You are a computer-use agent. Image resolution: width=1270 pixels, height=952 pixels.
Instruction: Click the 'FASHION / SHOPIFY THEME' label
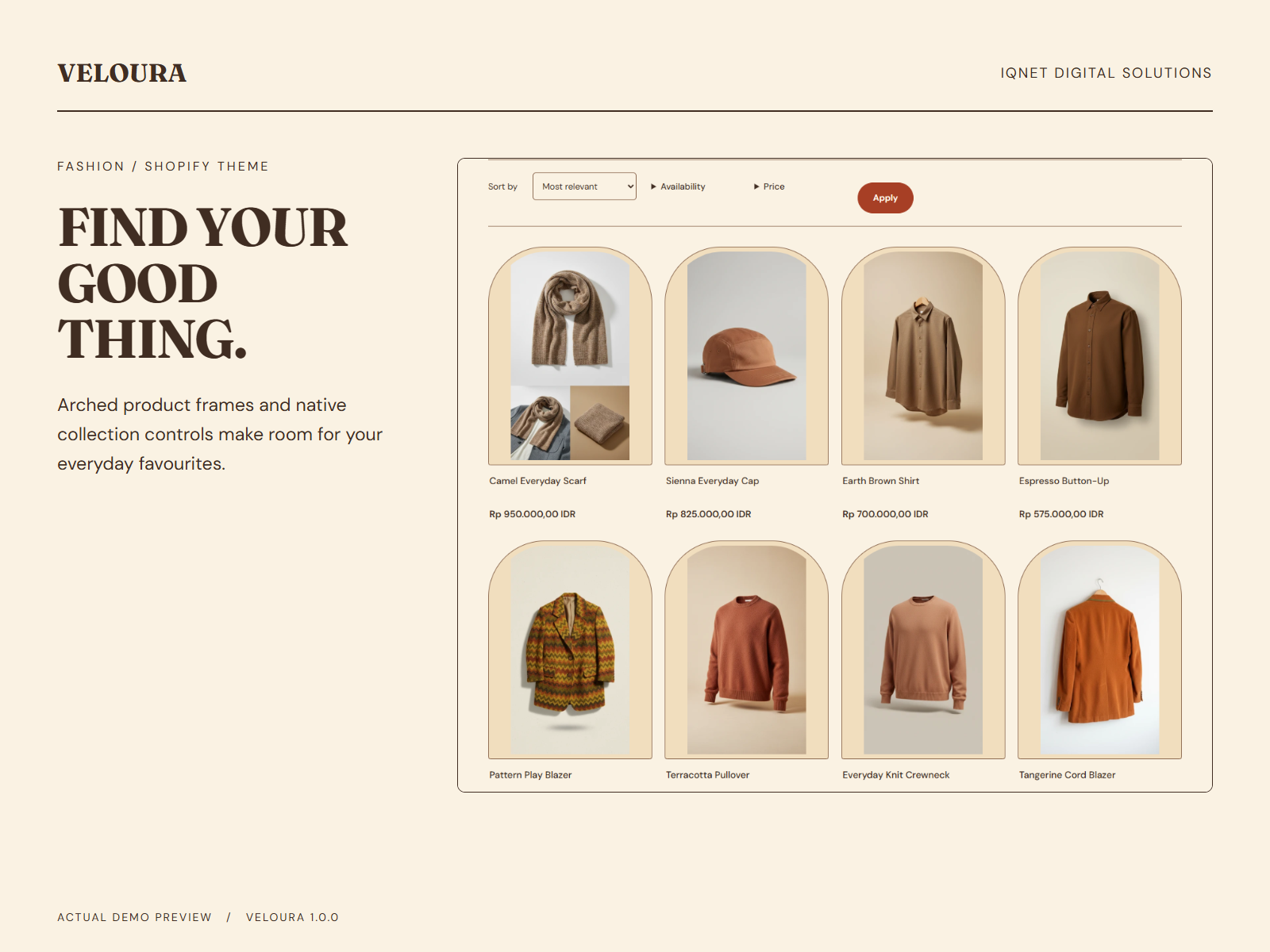pyautogui.click(x=163, y=167)
